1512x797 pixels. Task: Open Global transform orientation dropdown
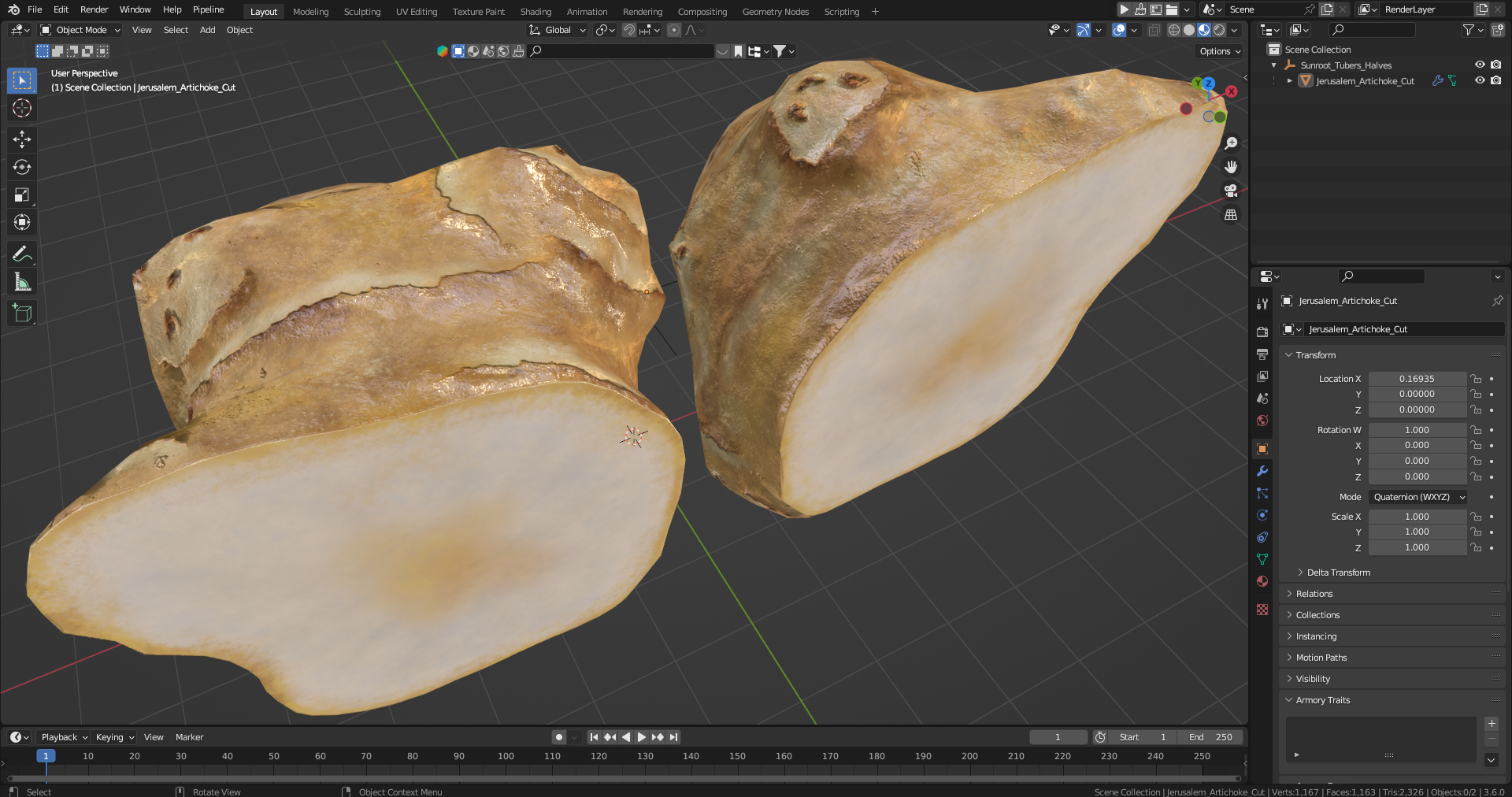(558, 30)
